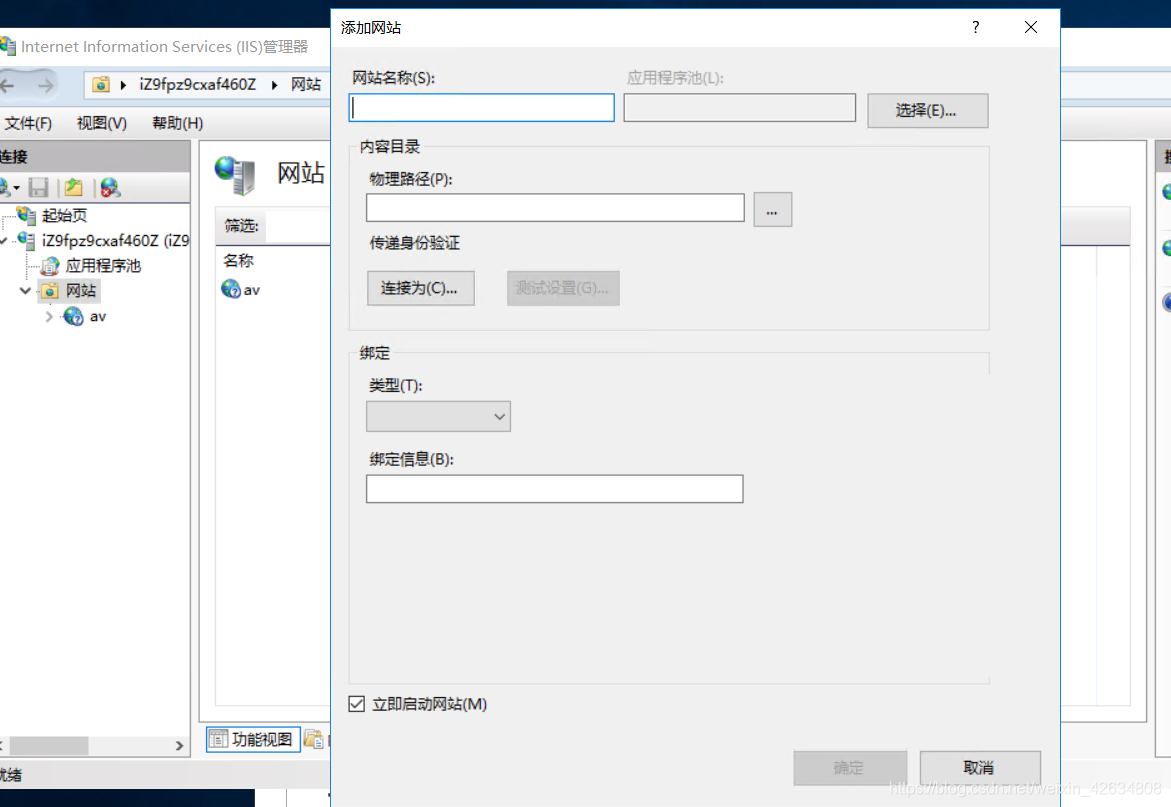Click the content view tab icon beside 功能视图
The width and height of the screenshot is (1171, 807).
tap(314, 739)
